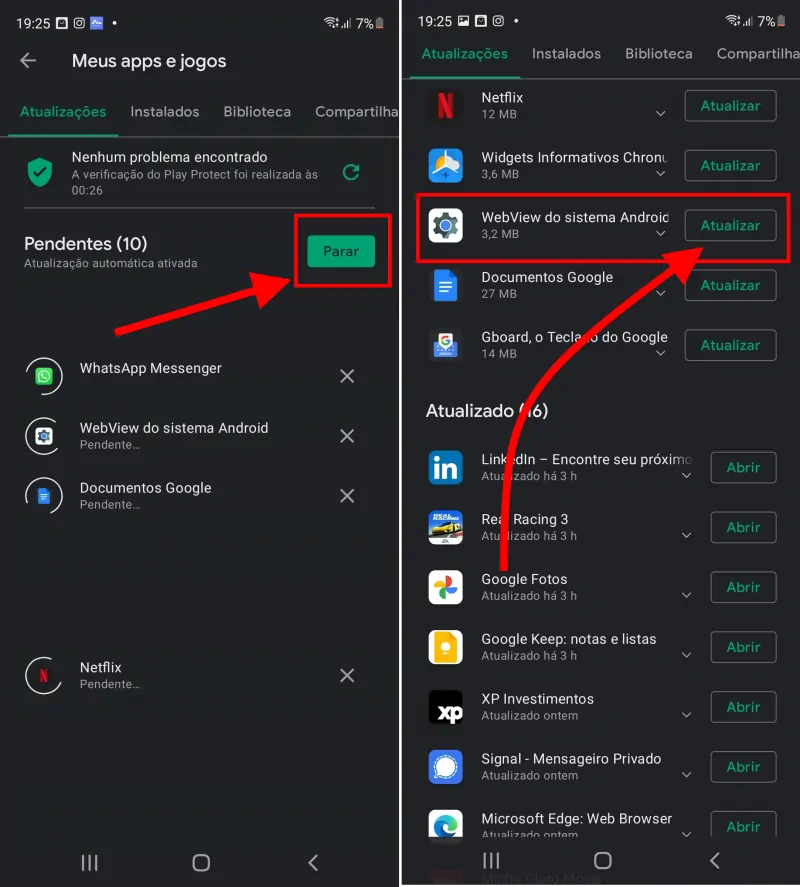Tap the Google Fotos pinwheel icon
The image size is (800, 887).
445,588
